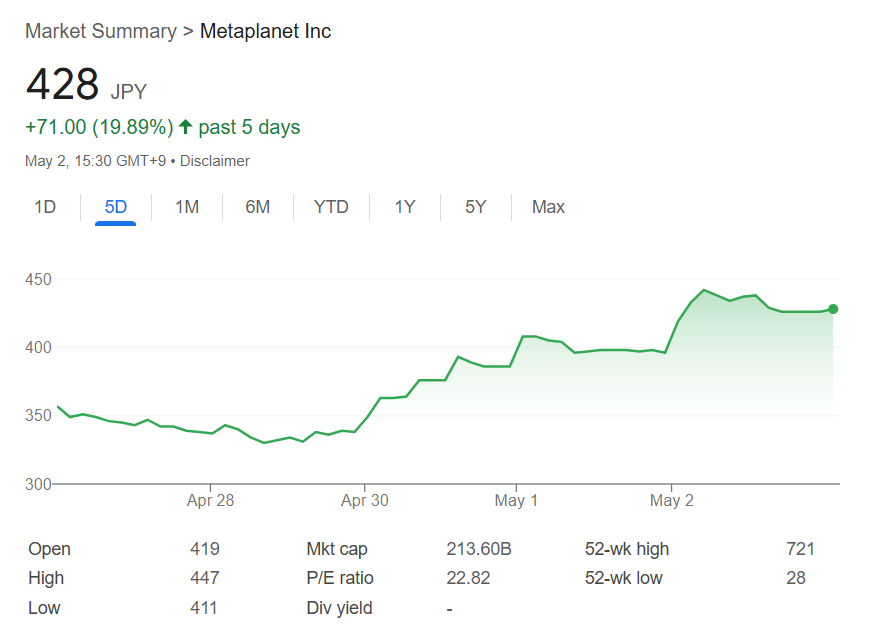Image resolution: width=874 pixels, height=629 pixels.
Task: Open the Disclaimer link
Action: [215, 161]
